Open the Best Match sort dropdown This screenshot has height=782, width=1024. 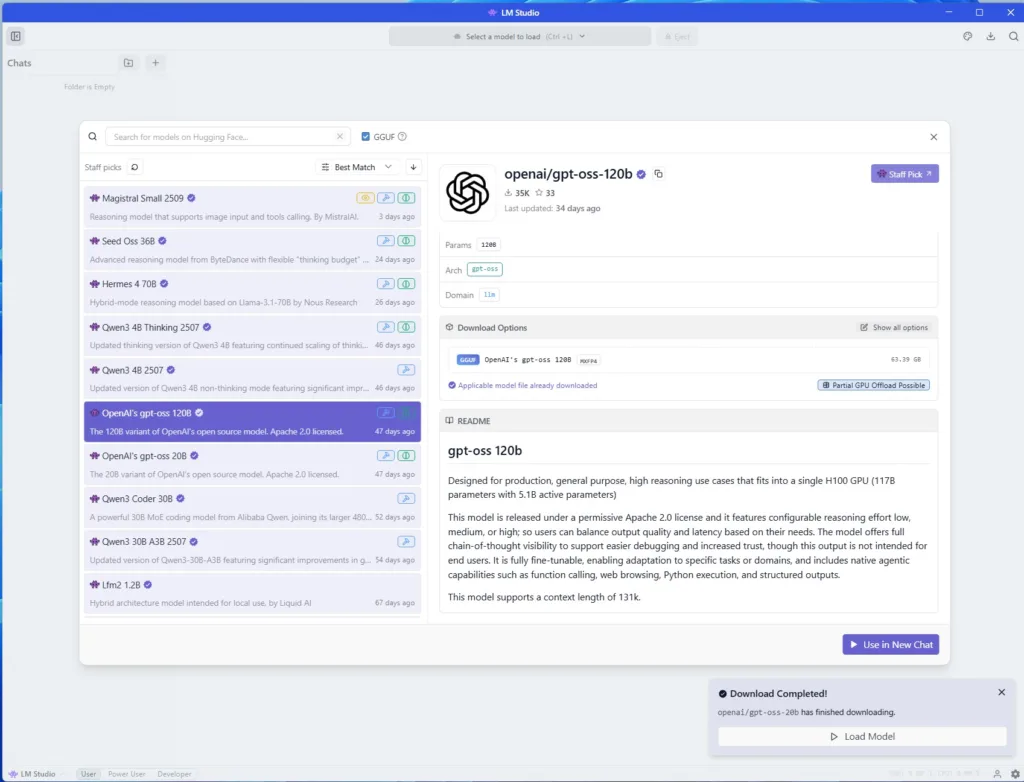[x=357, y=167]
